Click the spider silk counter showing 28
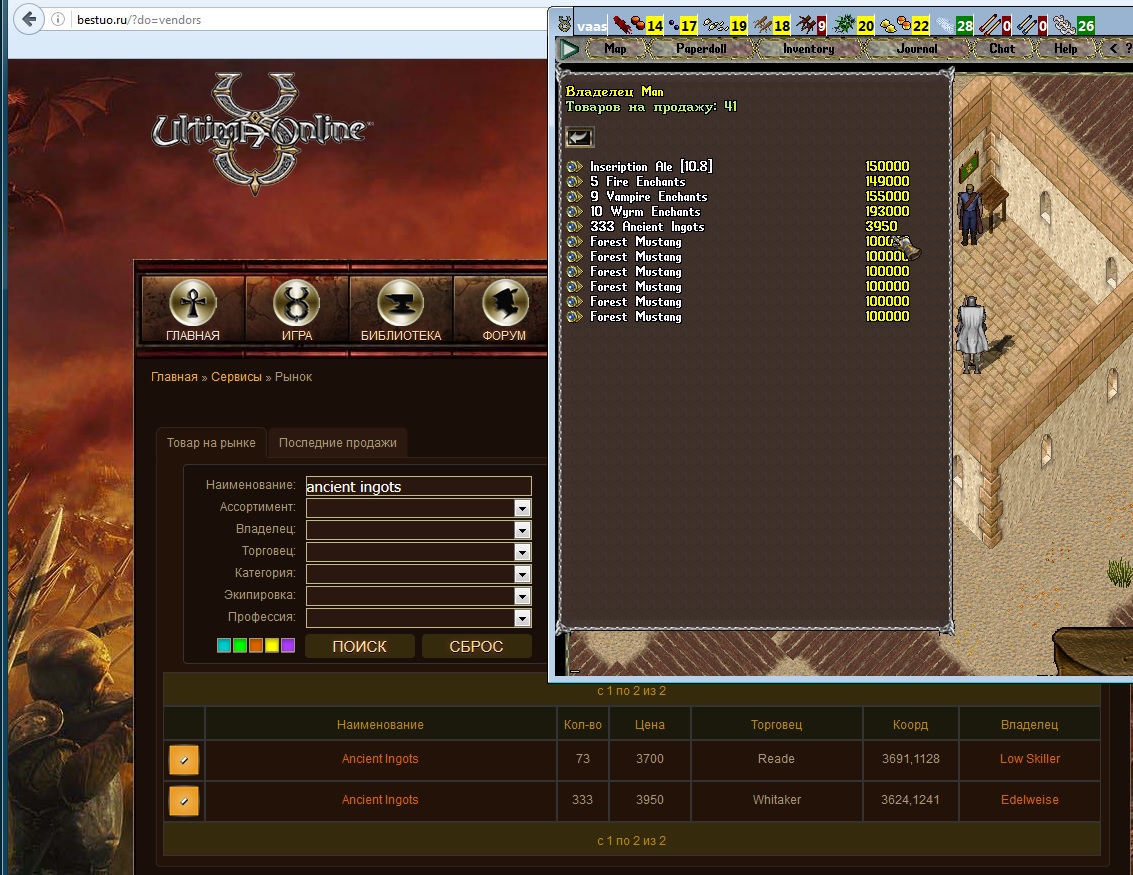 coord(955,26)
